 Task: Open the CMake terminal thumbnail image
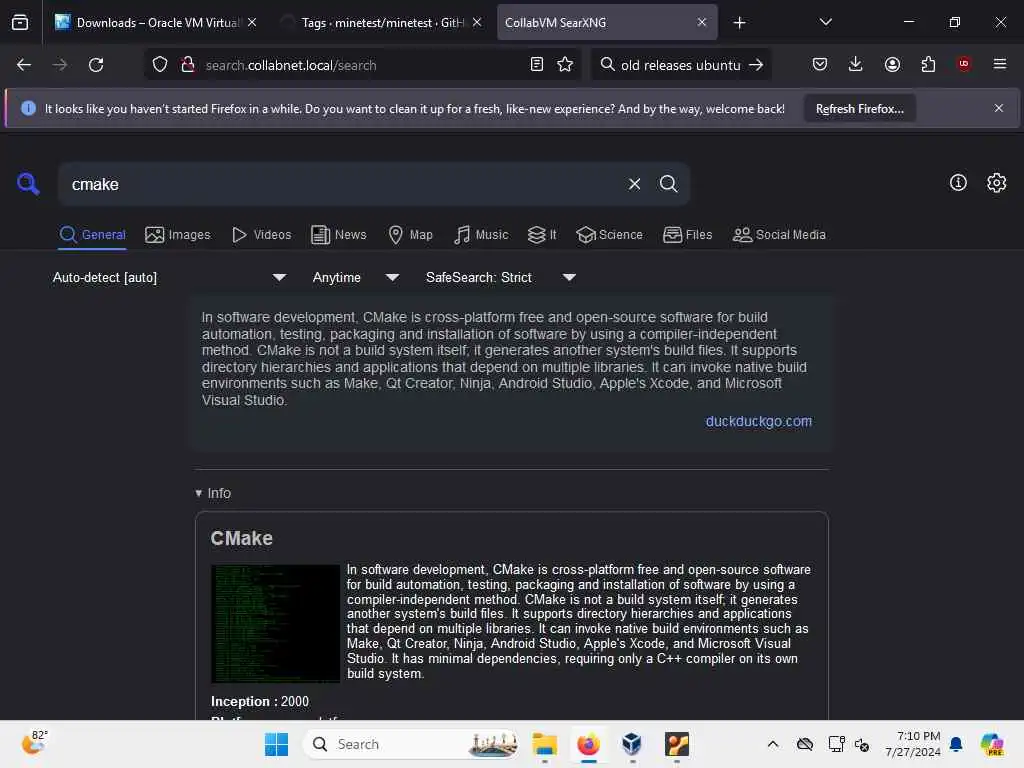275,623
